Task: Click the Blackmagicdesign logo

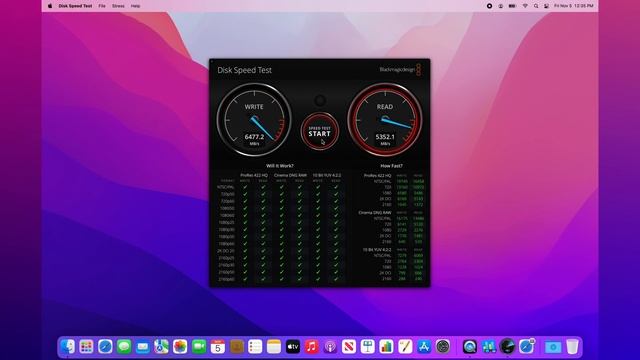Action: (400, 69)
